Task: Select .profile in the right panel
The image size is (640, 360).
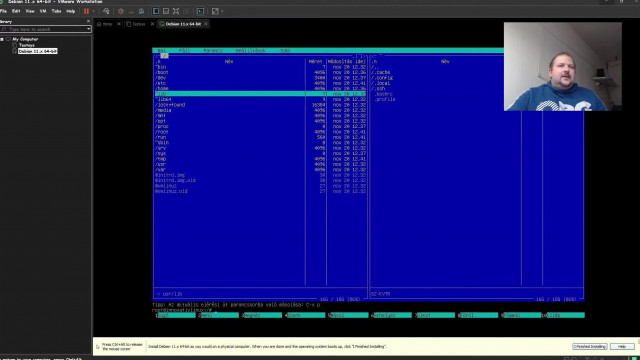Action: pyautogui.click(x=384, y=99)
